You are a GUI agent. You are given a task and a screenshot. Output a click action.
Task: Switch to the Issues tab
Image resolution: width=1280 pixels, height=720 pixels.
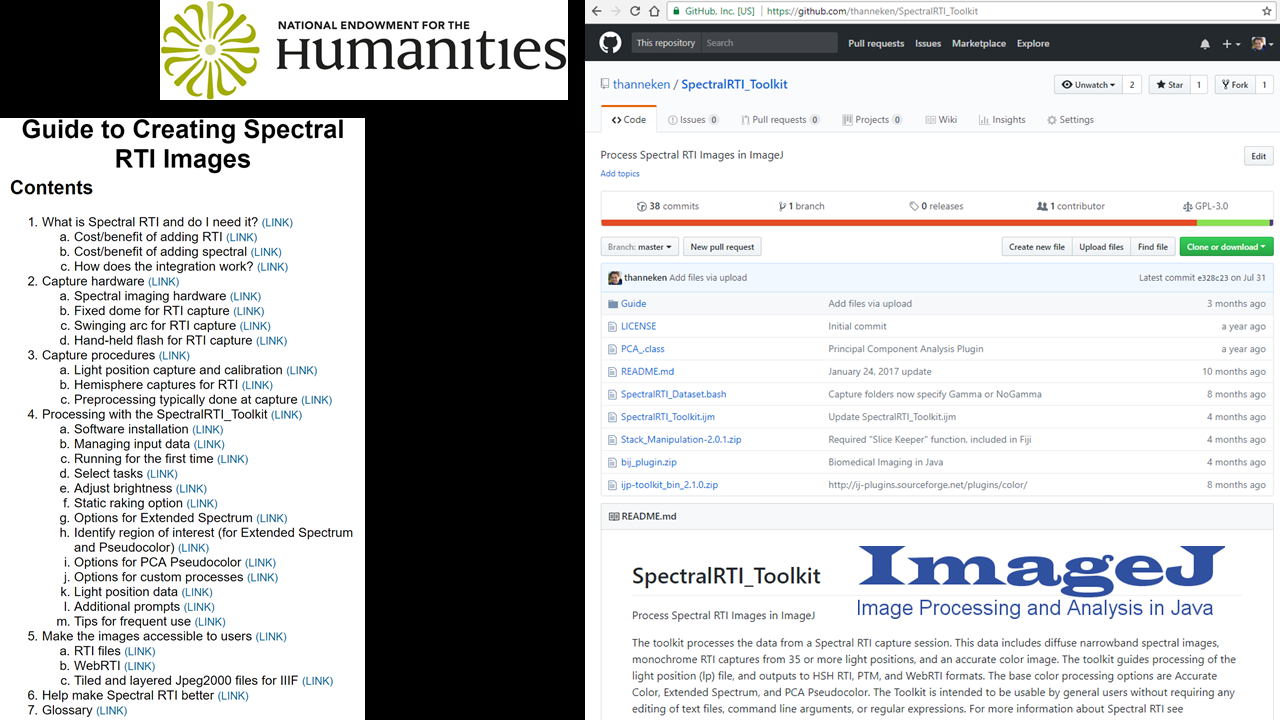tap(692, 120)
